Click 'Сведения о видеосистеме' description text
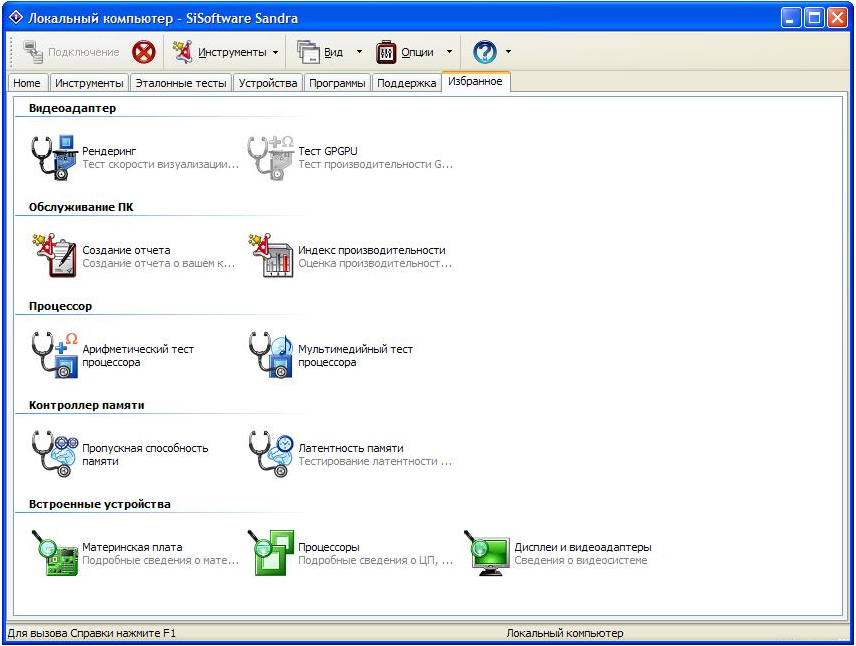 pos(581,560)
